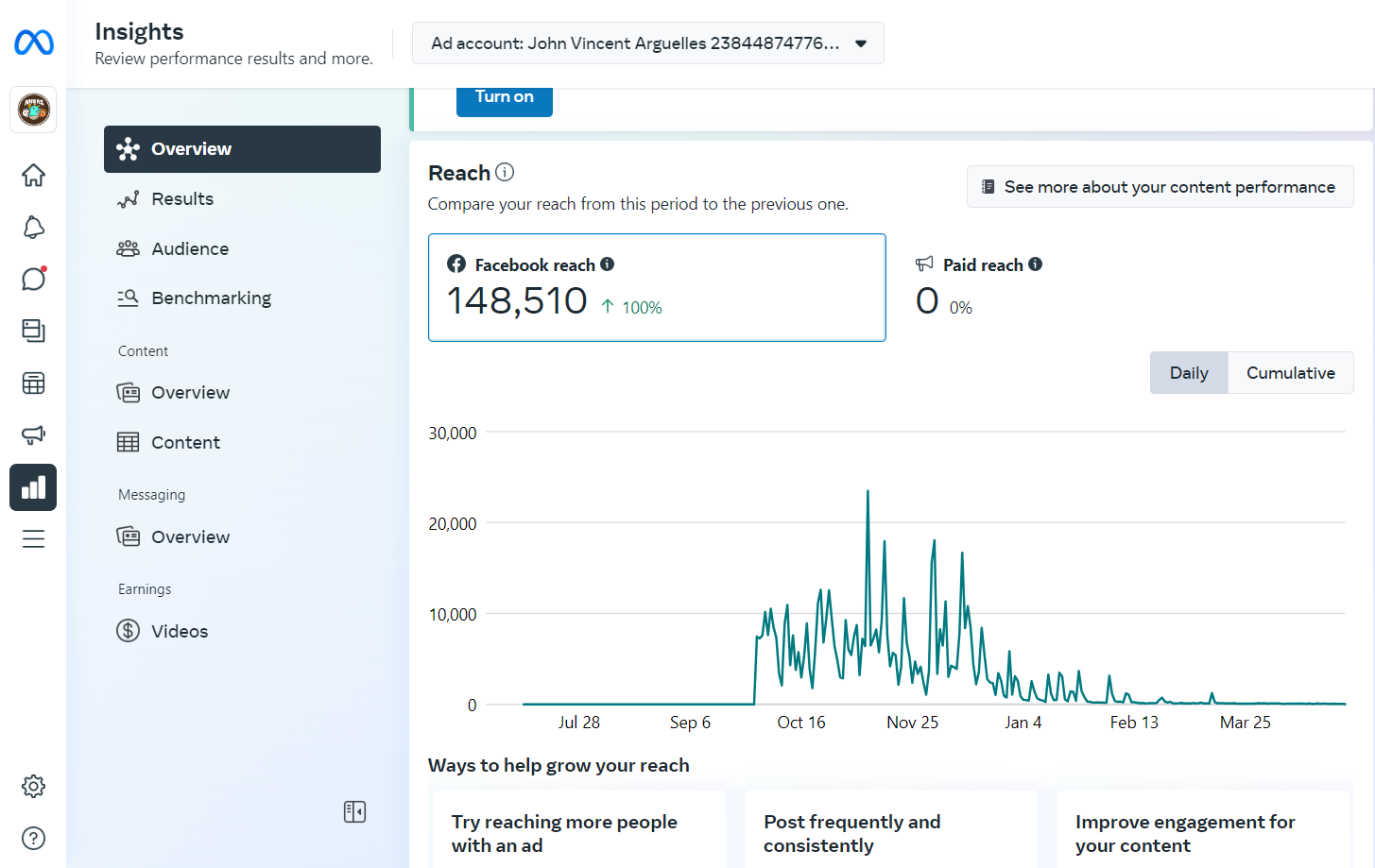The height and width of the screenshot is (868, 1375).
Task: Click the Reach info tooltip icon
Action: tap(505, 172)
